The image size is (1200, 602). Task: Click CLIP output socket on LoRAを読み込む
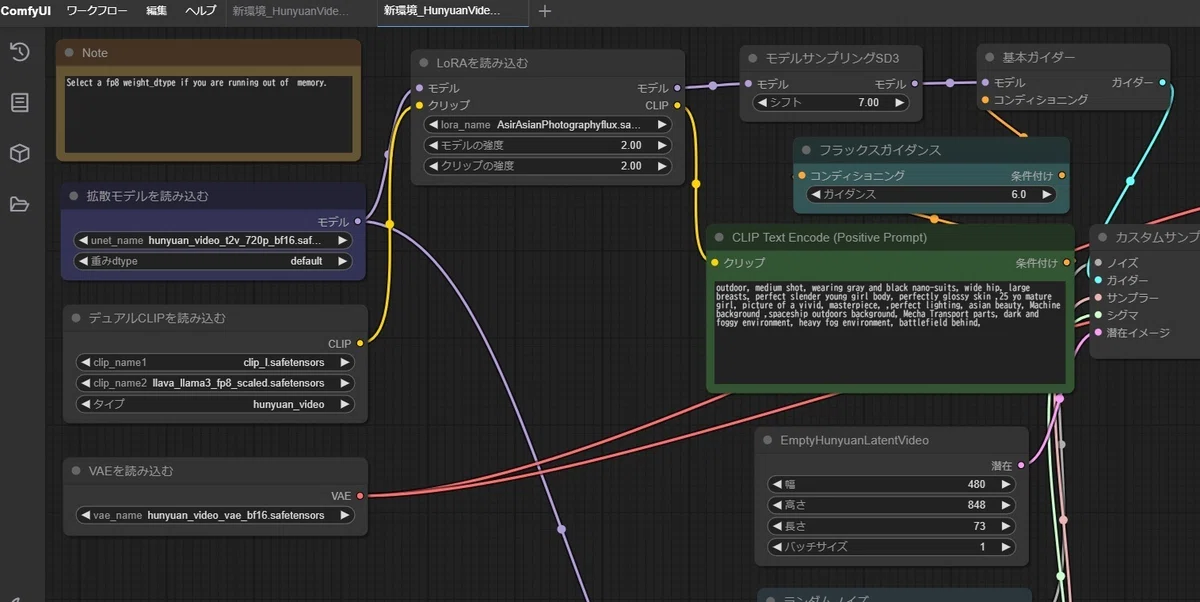coord(677,105)
